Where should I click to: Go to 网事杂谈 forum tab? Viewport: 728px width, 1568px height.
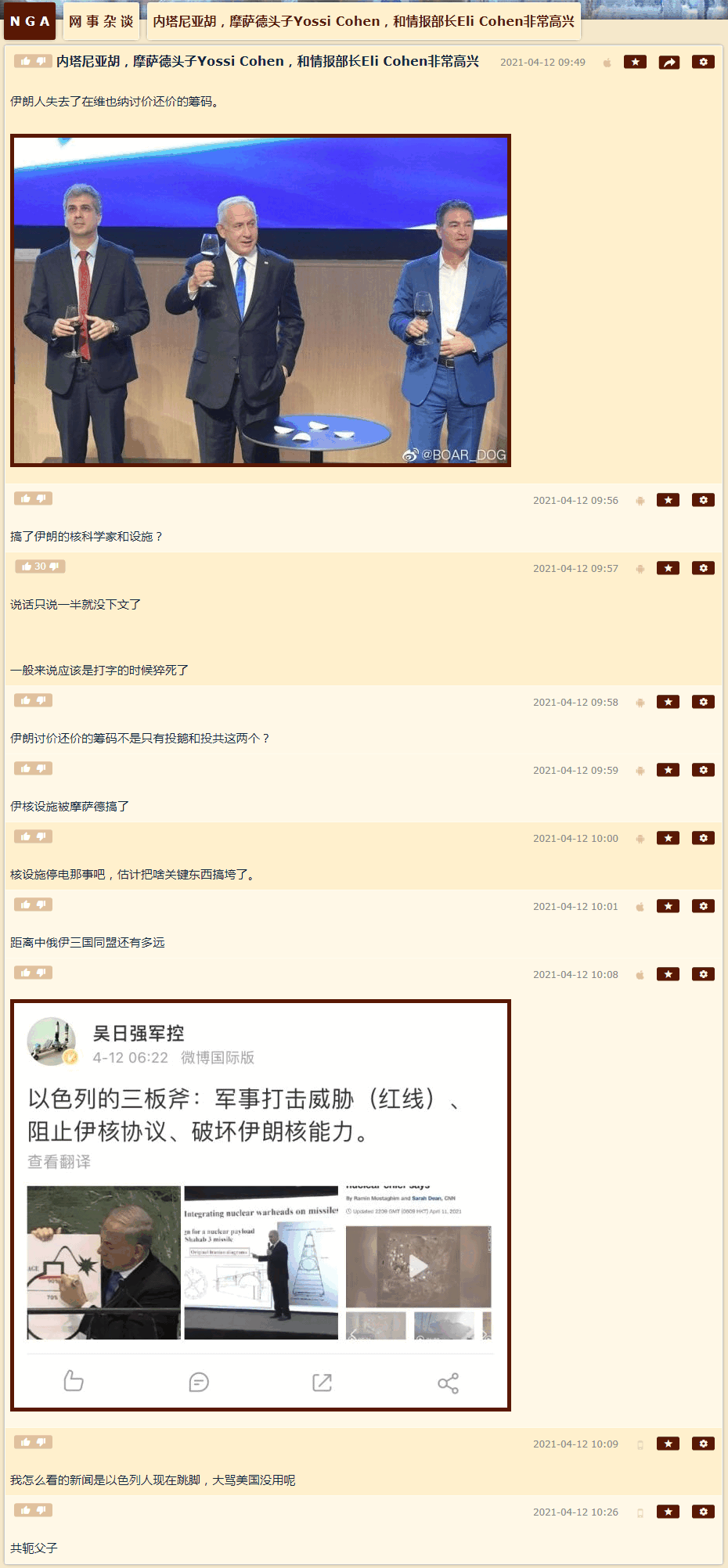click(x=101, y=21)
